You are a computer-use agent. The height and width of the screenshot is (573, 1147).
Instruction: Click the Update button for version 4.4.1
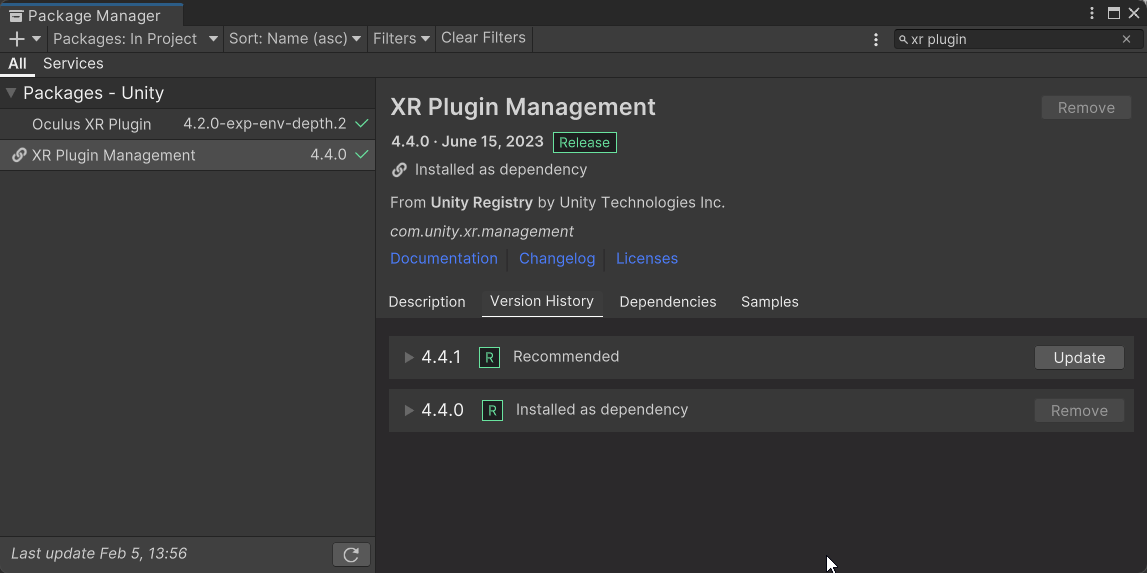coord(1079,358)
